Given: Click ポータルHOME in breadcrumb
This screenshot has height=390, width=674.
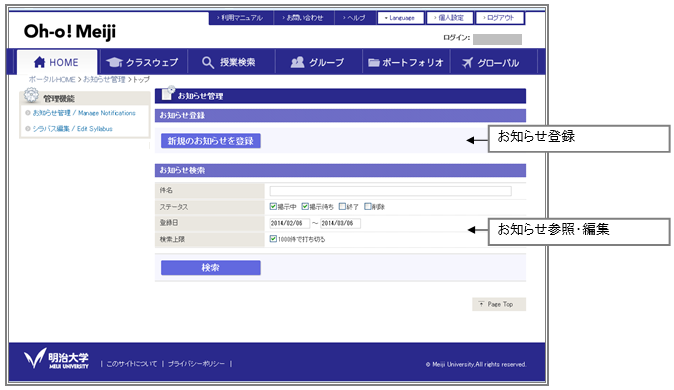Looking at the screenshot, I should [x=52, y=80].
